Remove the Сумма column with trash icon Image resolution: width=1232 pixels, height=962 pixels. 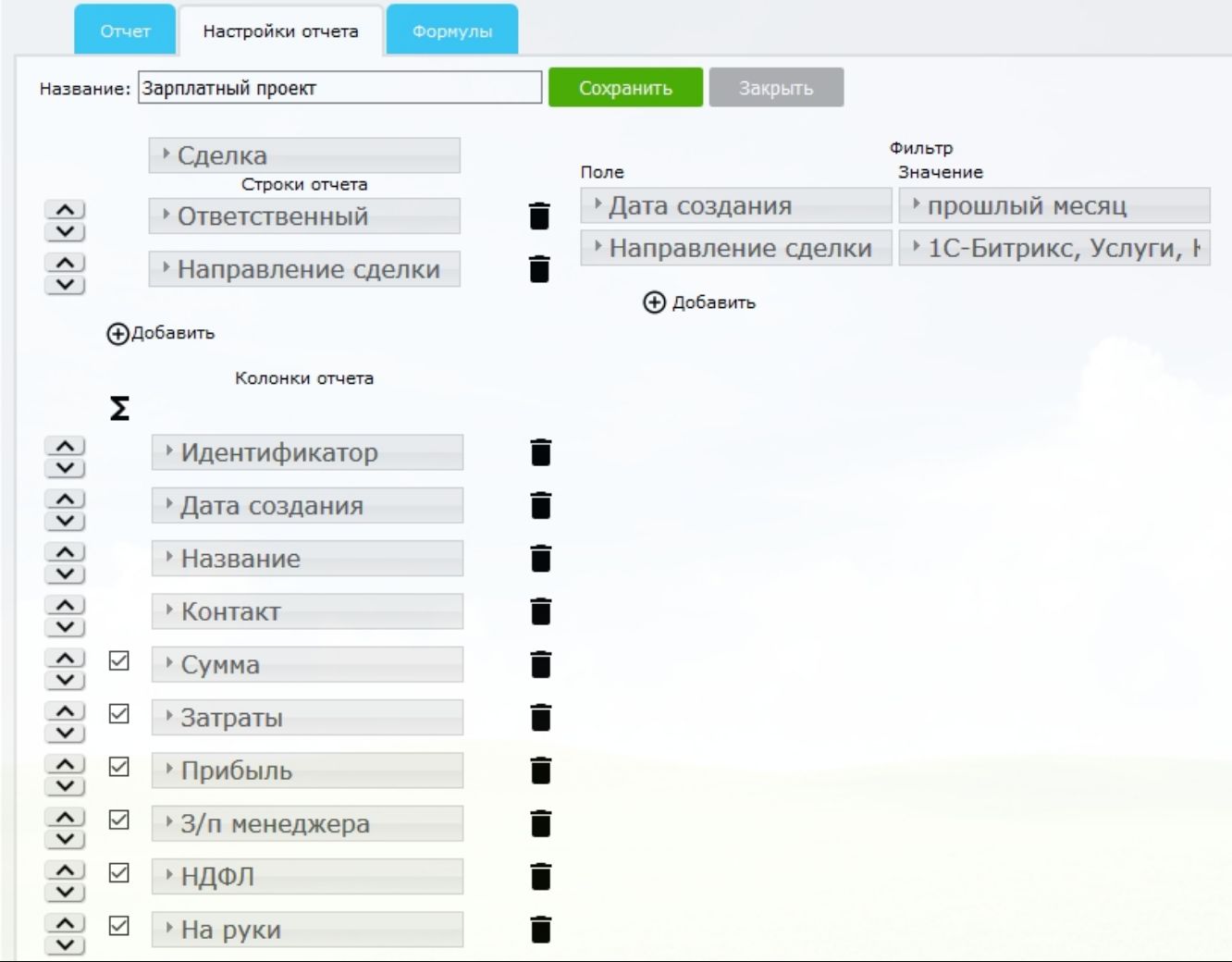[541, 663]
